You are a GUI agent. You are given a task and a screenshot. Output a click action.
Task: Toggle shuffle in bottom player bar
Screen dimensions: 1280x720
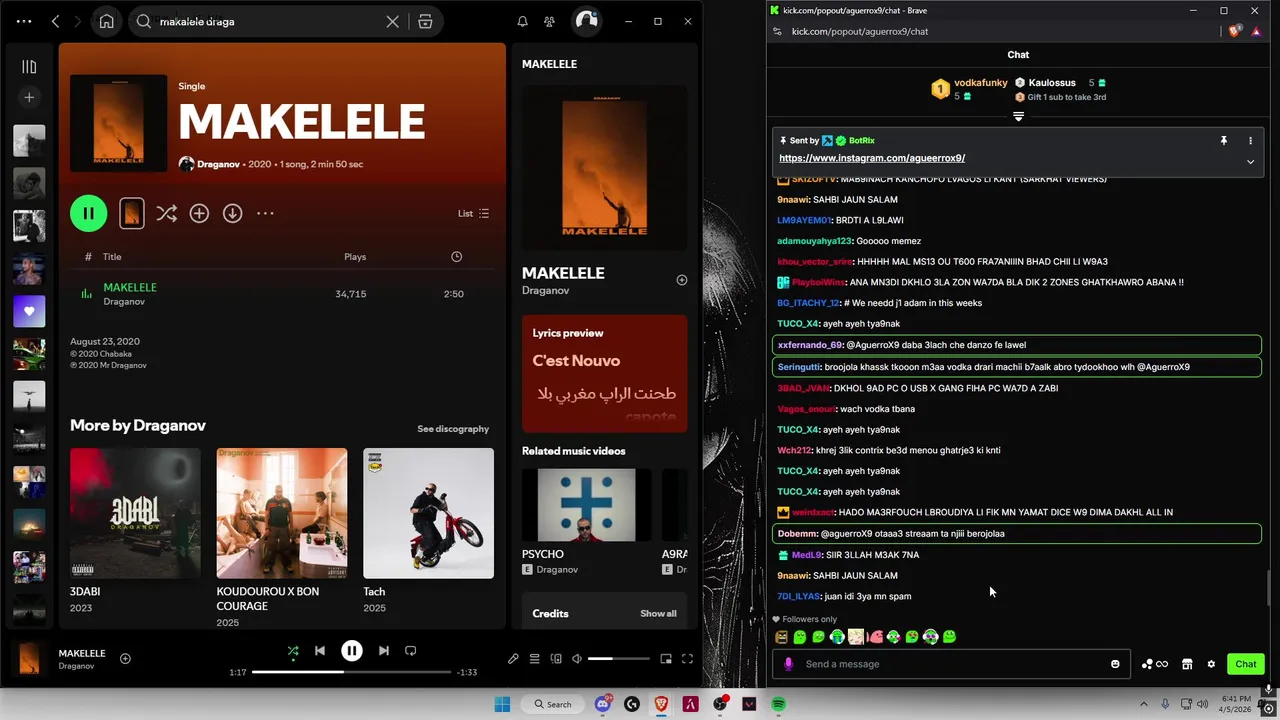click(x=293, y=651)
